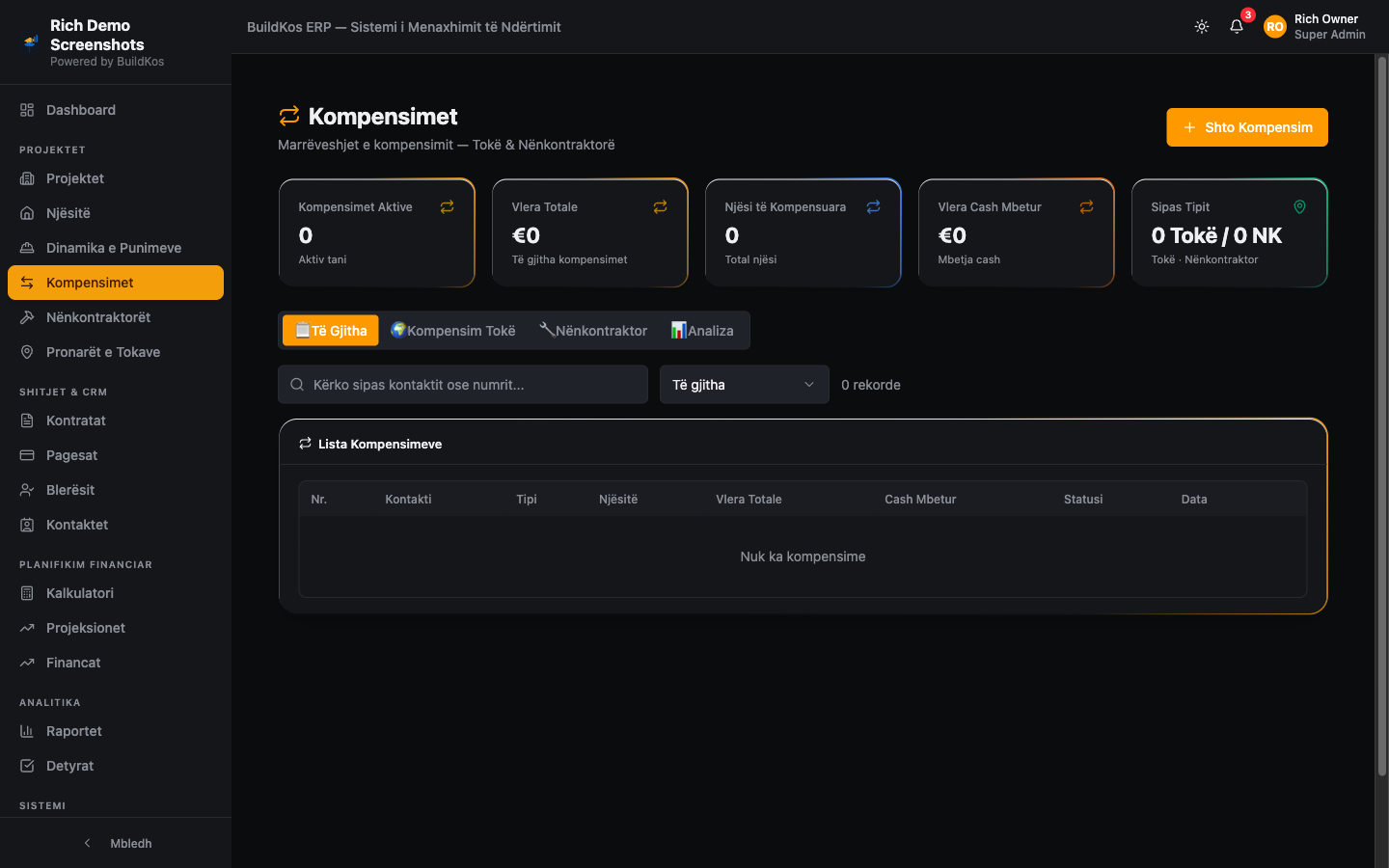Click the Dashboard grid icon
Viewport: 1389px width, 868px height.
[27, 110]
